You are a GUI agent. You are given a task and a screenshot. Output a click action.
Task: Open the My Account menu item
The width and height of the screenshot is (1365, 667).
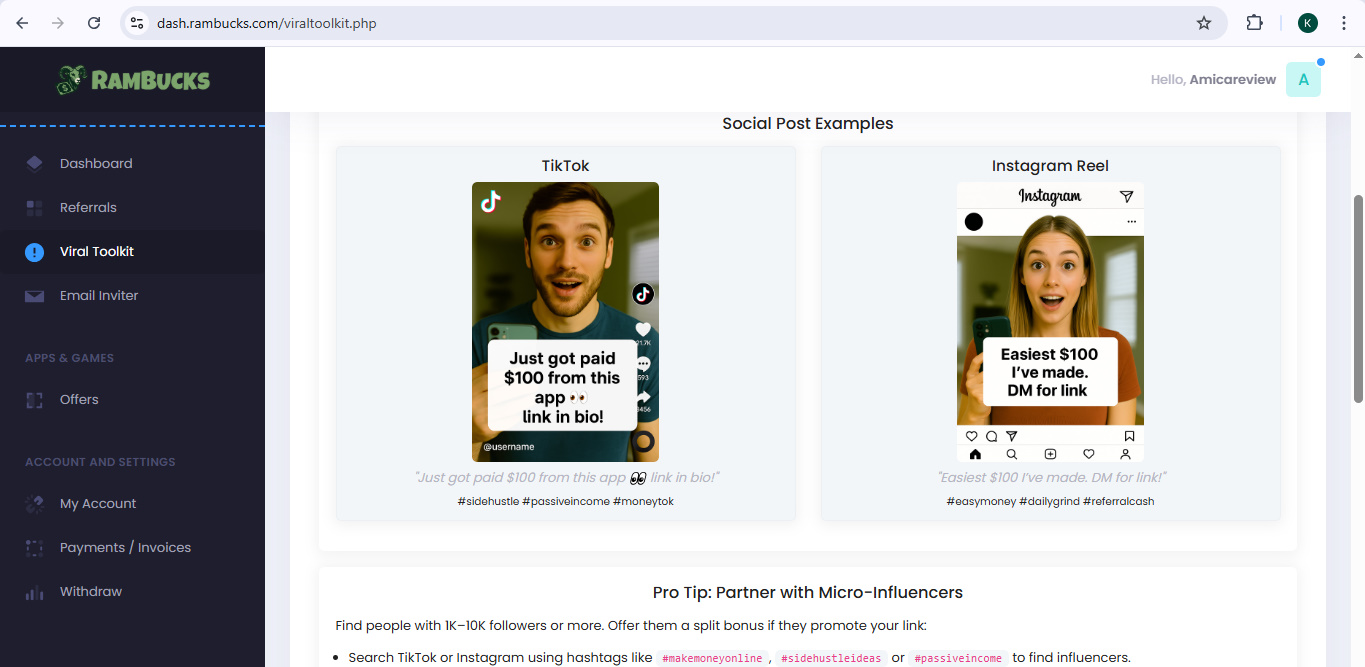[98, 504]
